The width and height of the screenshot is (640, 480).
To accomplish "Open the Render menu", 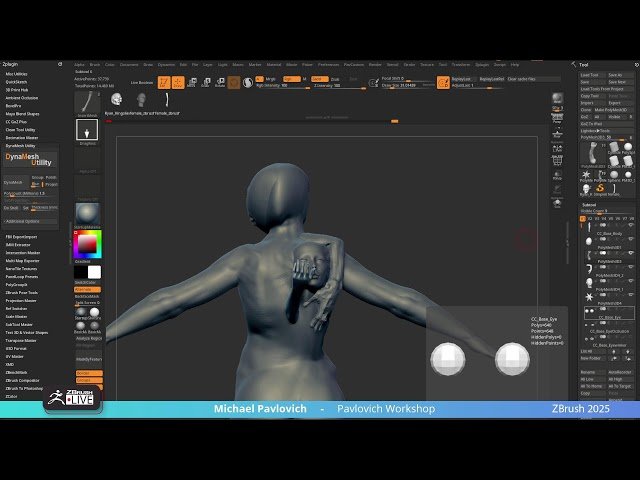I will pos(375,64).
